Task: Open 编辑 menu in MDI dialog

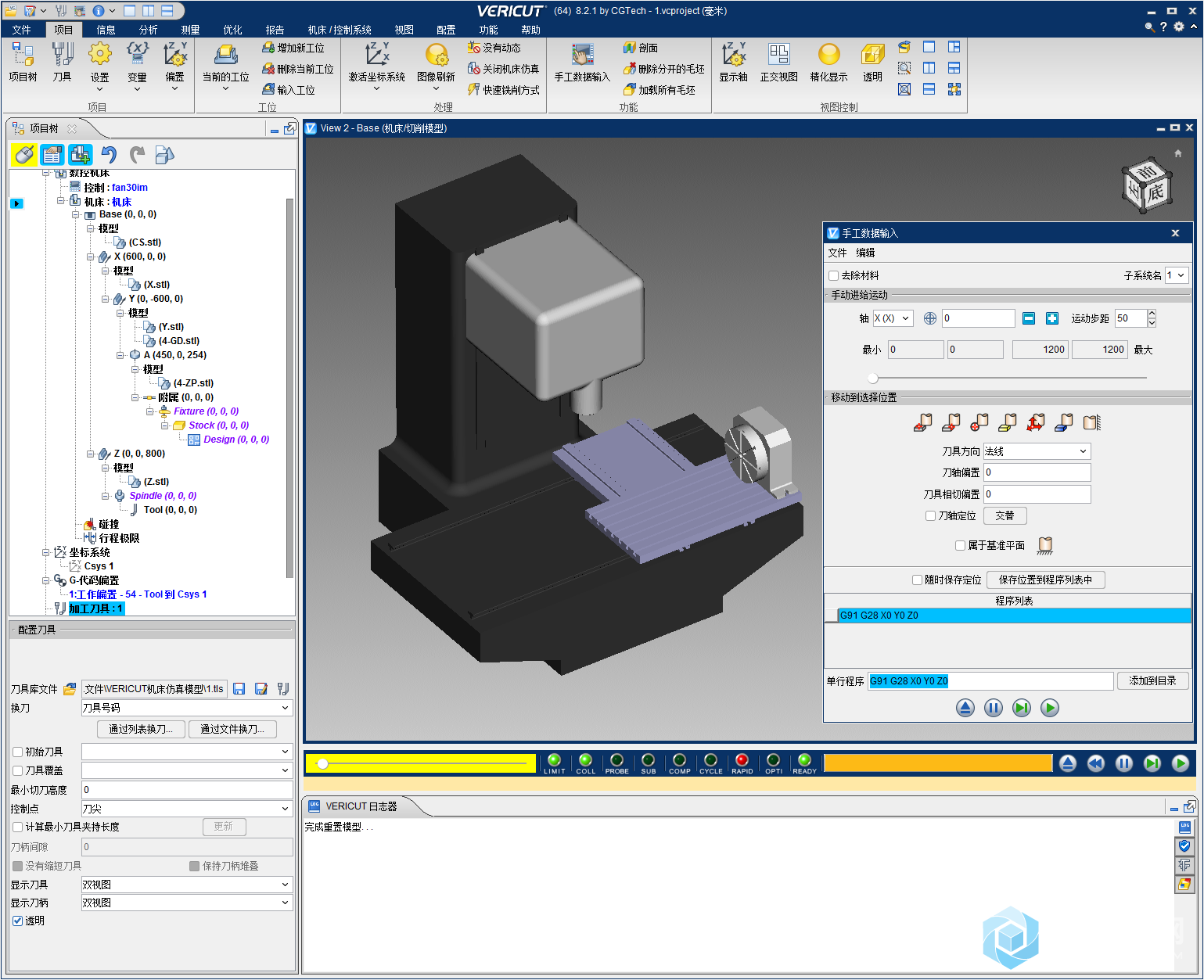Action: tap(865, 253)
